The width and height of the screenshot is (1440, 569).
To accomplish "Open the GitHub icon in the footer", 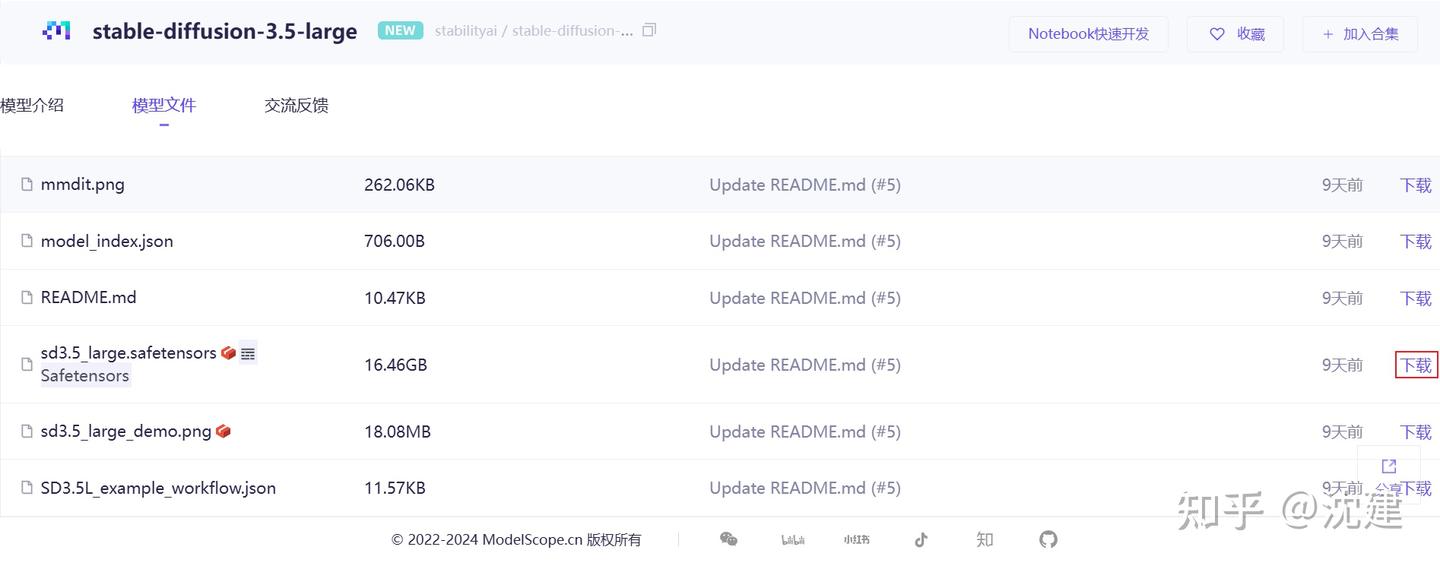I will [x=1048, y=539].
